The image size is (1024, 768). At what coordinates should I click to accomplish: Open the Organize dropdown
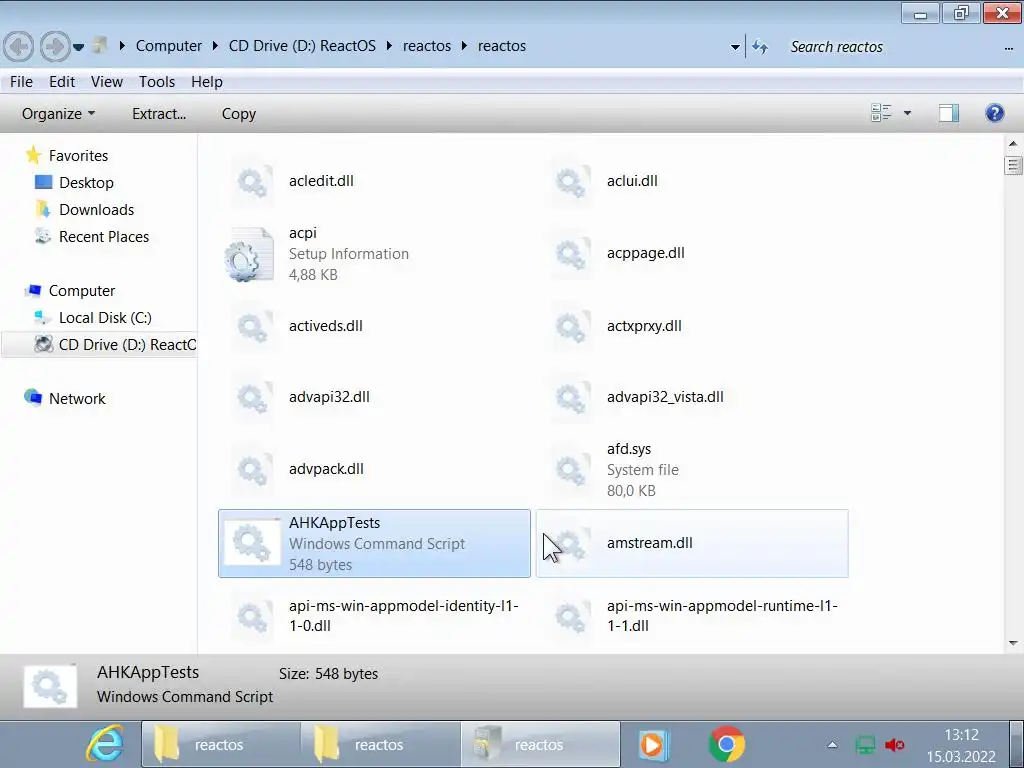pyautogui.click(x=58, y=114)
